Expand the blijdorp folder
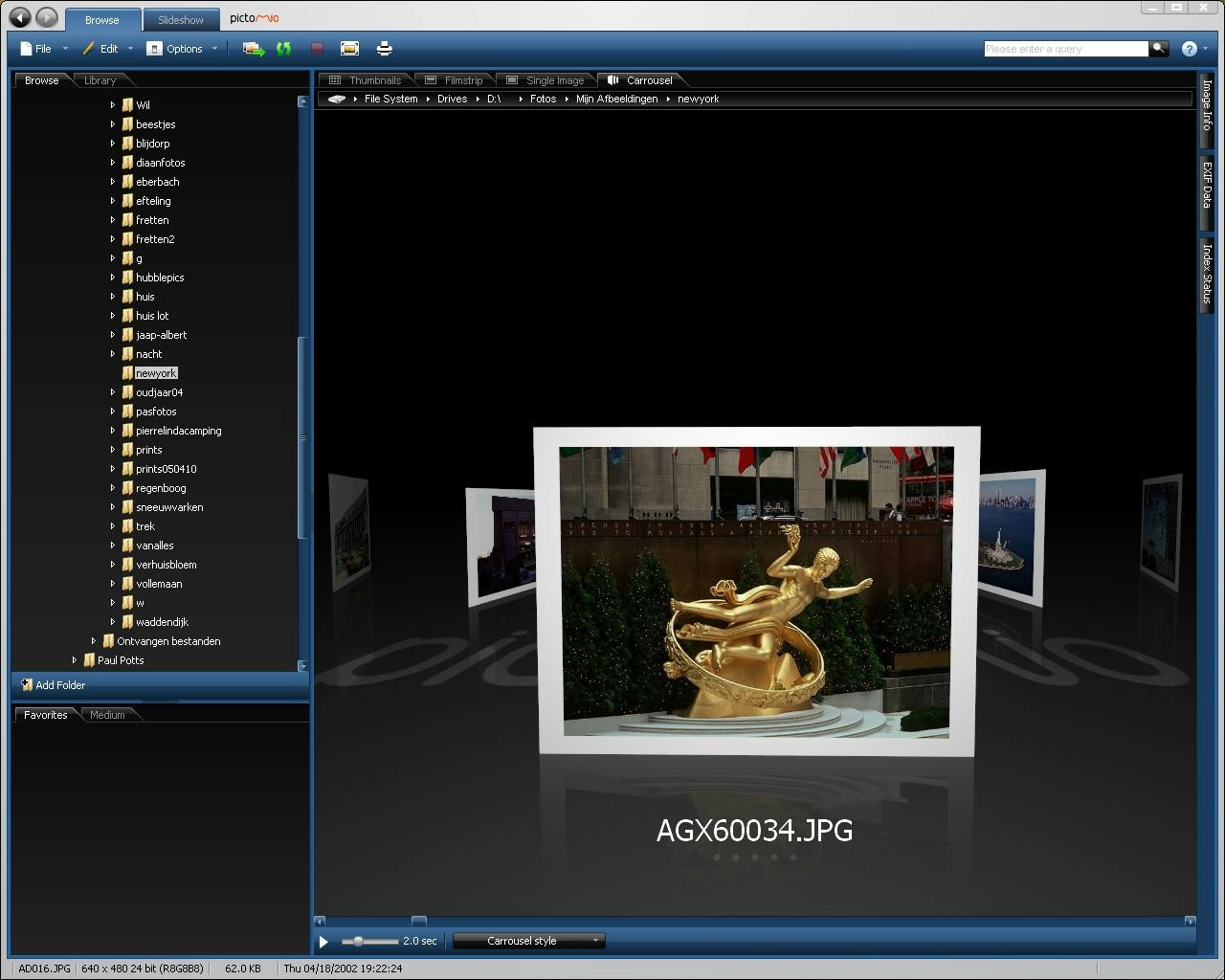This screenshot has width=1225, height=980. 112,144
